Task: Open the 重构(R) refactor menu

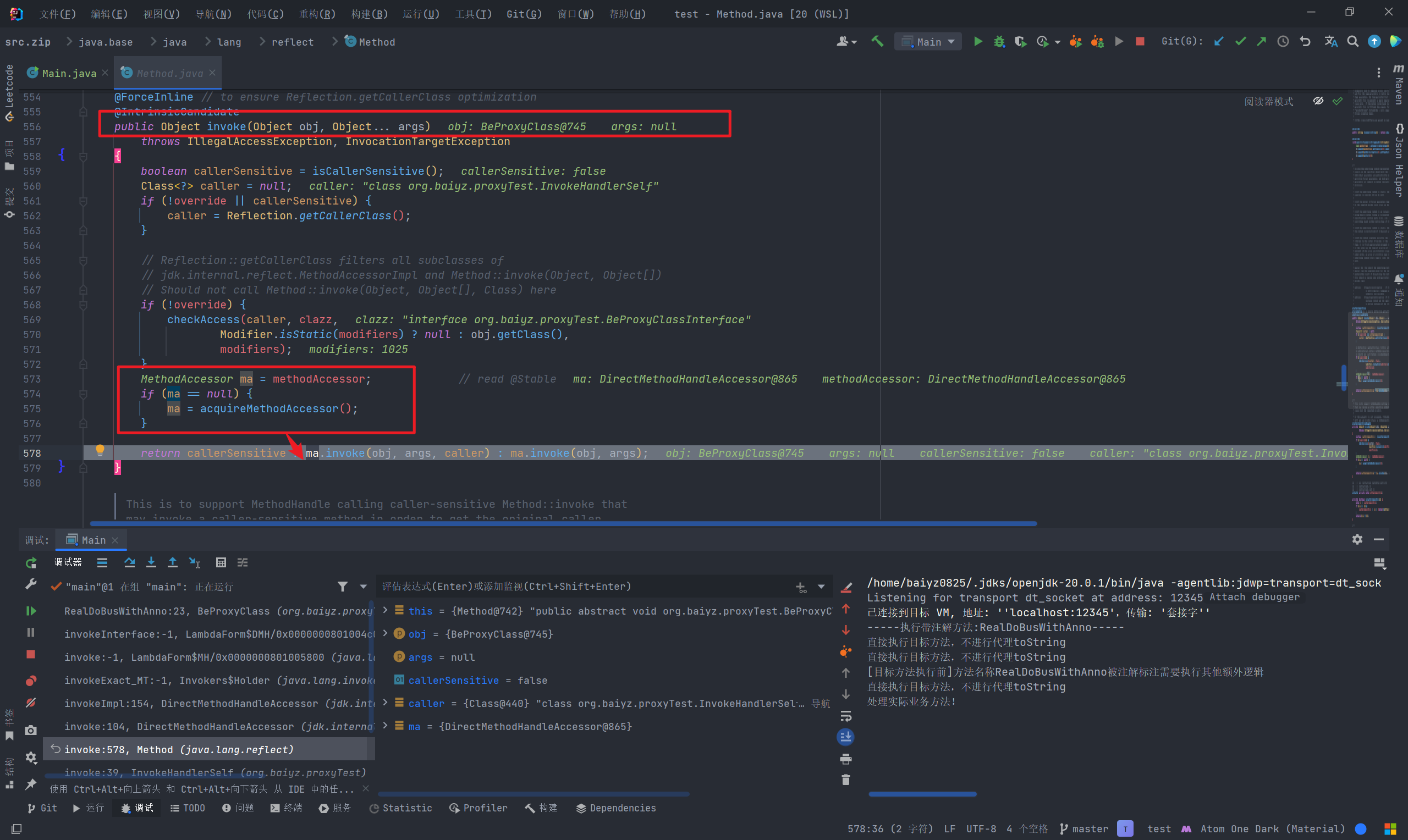Action: click(317, 14)
